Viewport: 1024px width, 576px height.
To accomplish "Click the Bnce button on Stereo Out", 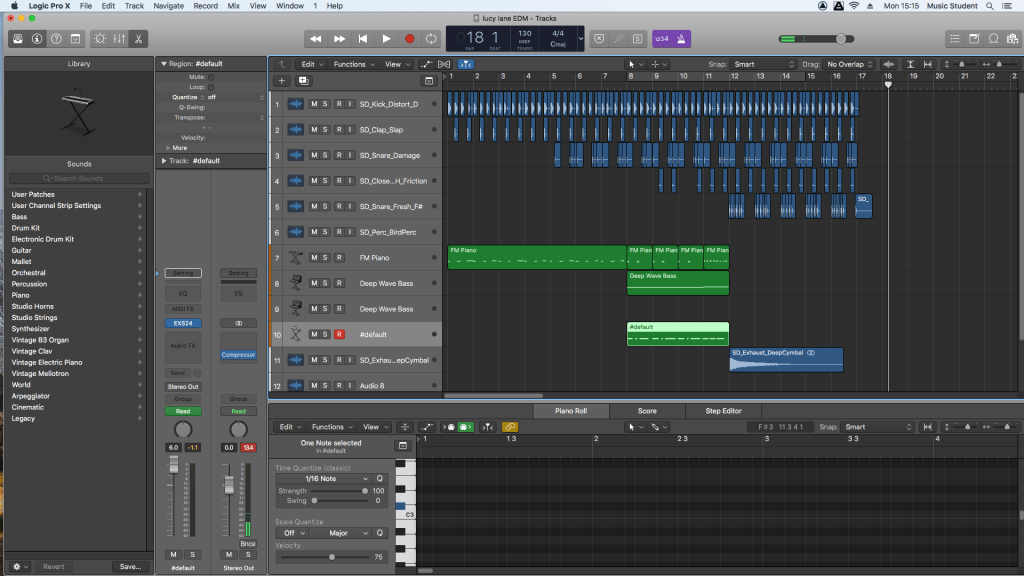I will (x=247, y=544).
